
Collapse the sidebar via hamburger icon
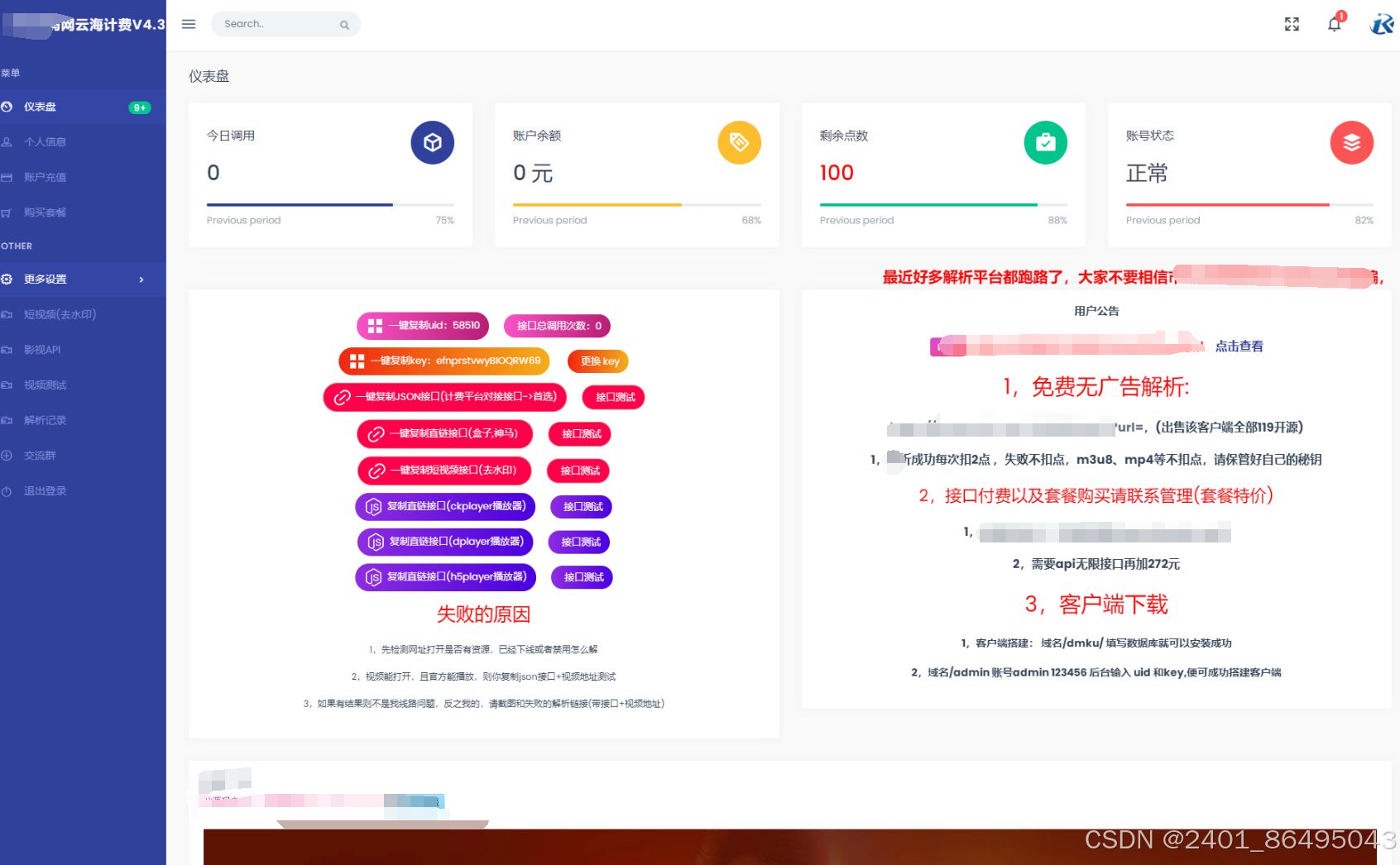[188, 24]
